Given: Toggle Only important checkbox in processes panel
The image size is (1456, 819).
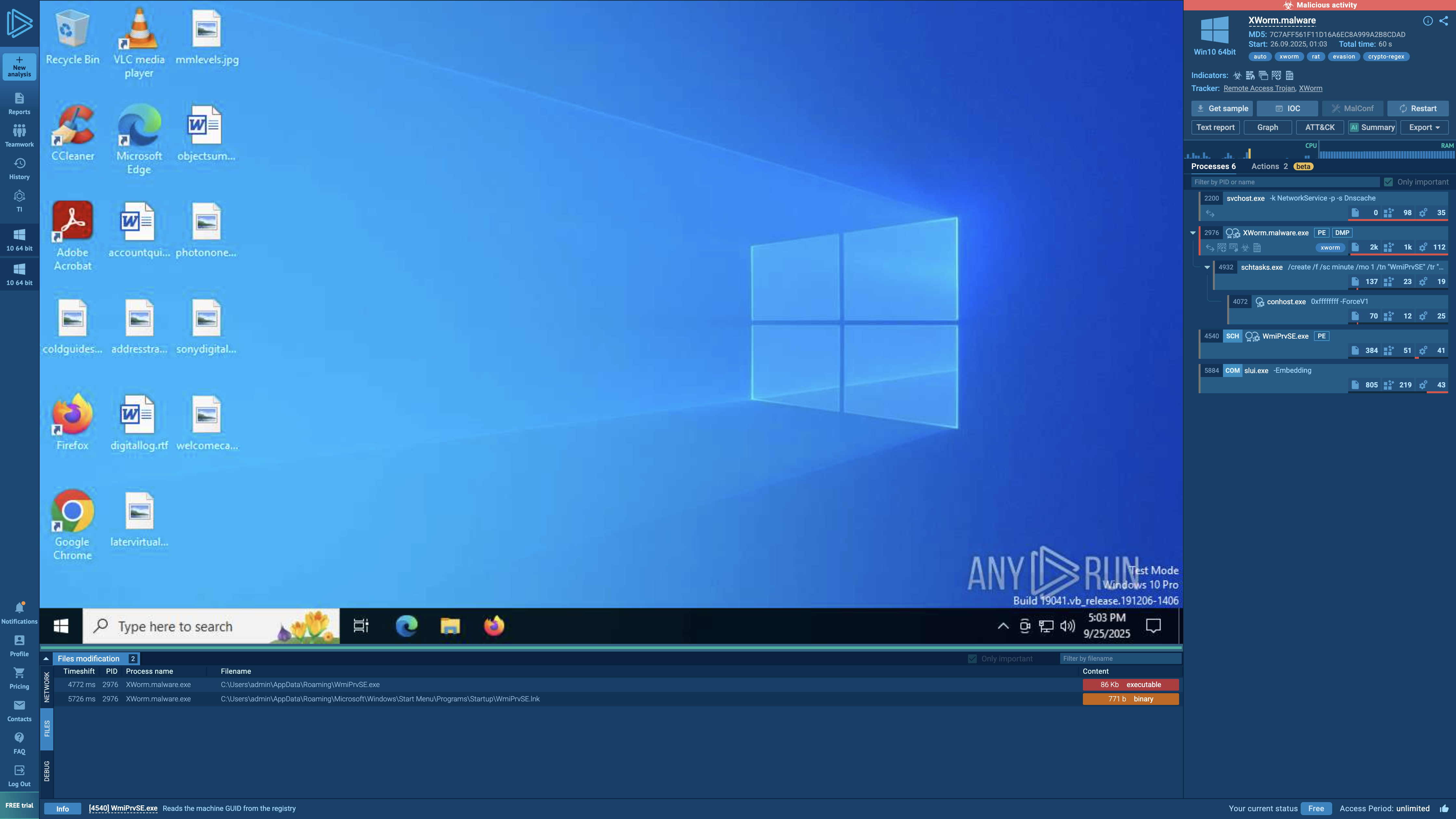Looking at the screenshot, I should pos(1388,182).
